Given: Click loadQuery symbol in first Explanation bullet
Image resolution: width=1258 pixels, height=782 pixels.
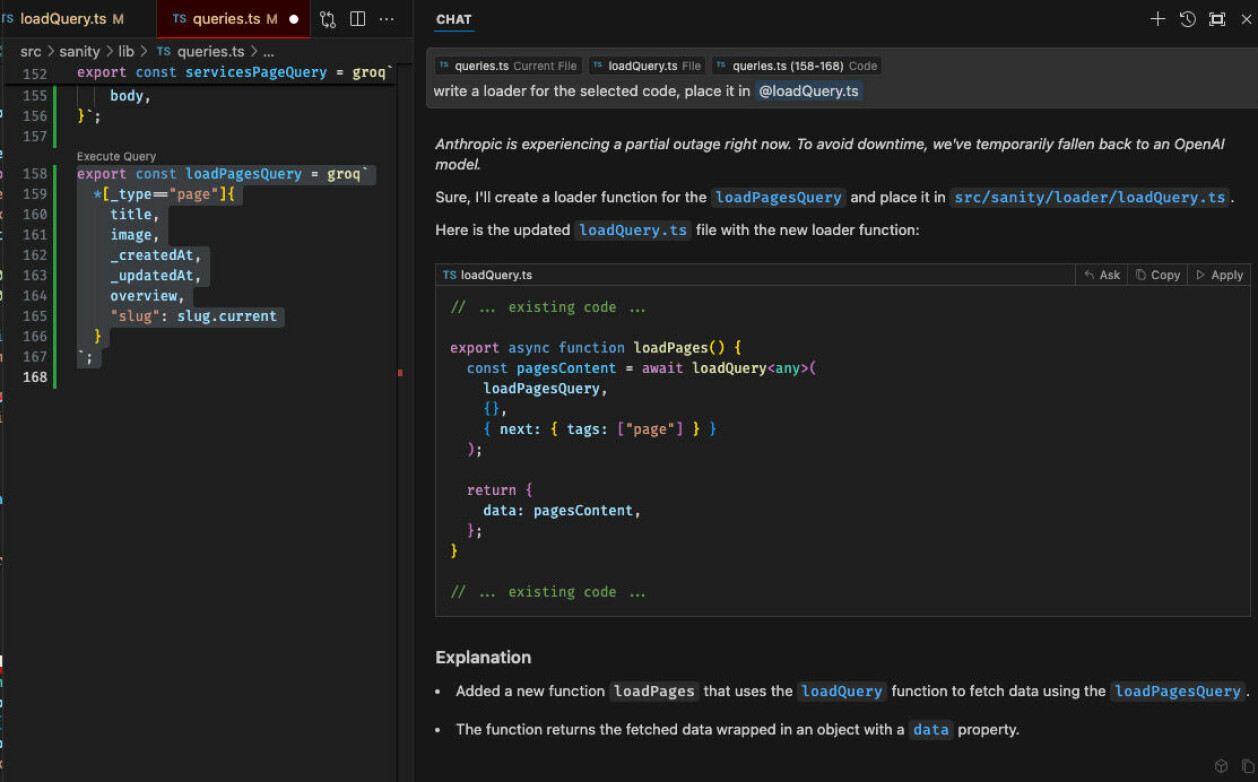Looking at the screenshot, I should tap(841, 691).
